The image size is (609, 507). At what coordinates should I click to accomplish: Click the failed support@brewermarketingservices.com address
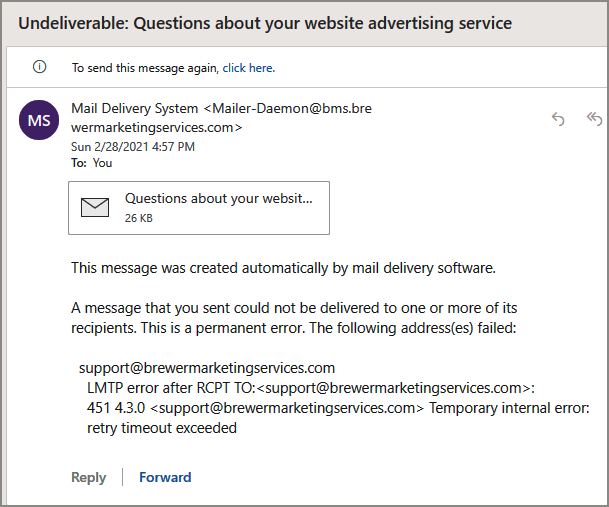pyautogui.click(x=207, y=368)
